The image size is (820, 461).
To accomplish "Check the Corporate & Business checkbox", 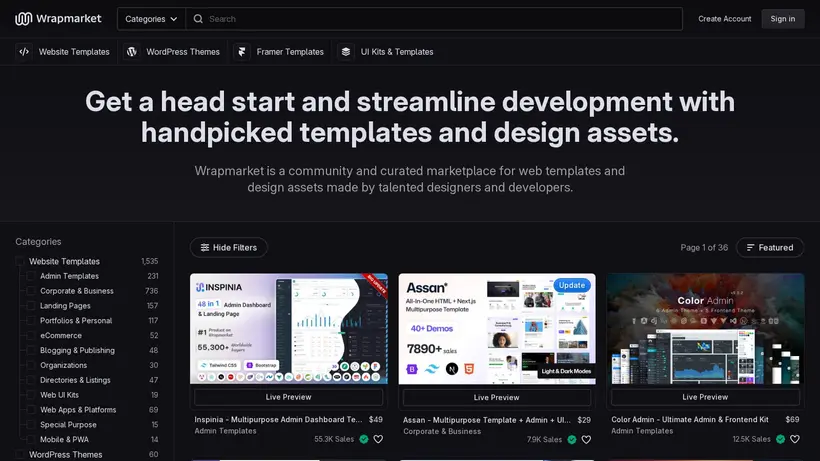I will 31,291.
